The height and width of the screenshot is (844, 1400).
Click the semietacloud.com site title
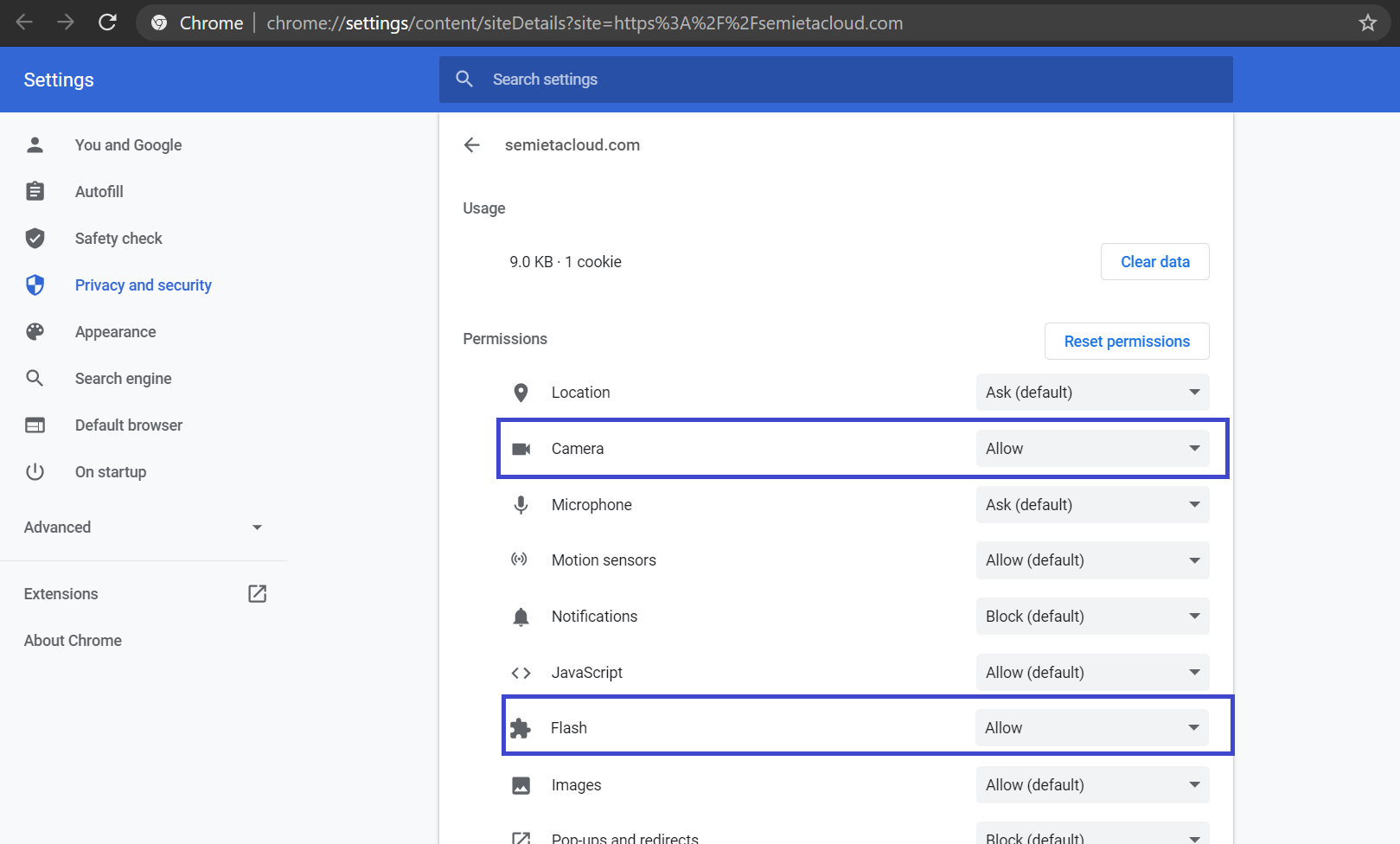click(572, 145)
